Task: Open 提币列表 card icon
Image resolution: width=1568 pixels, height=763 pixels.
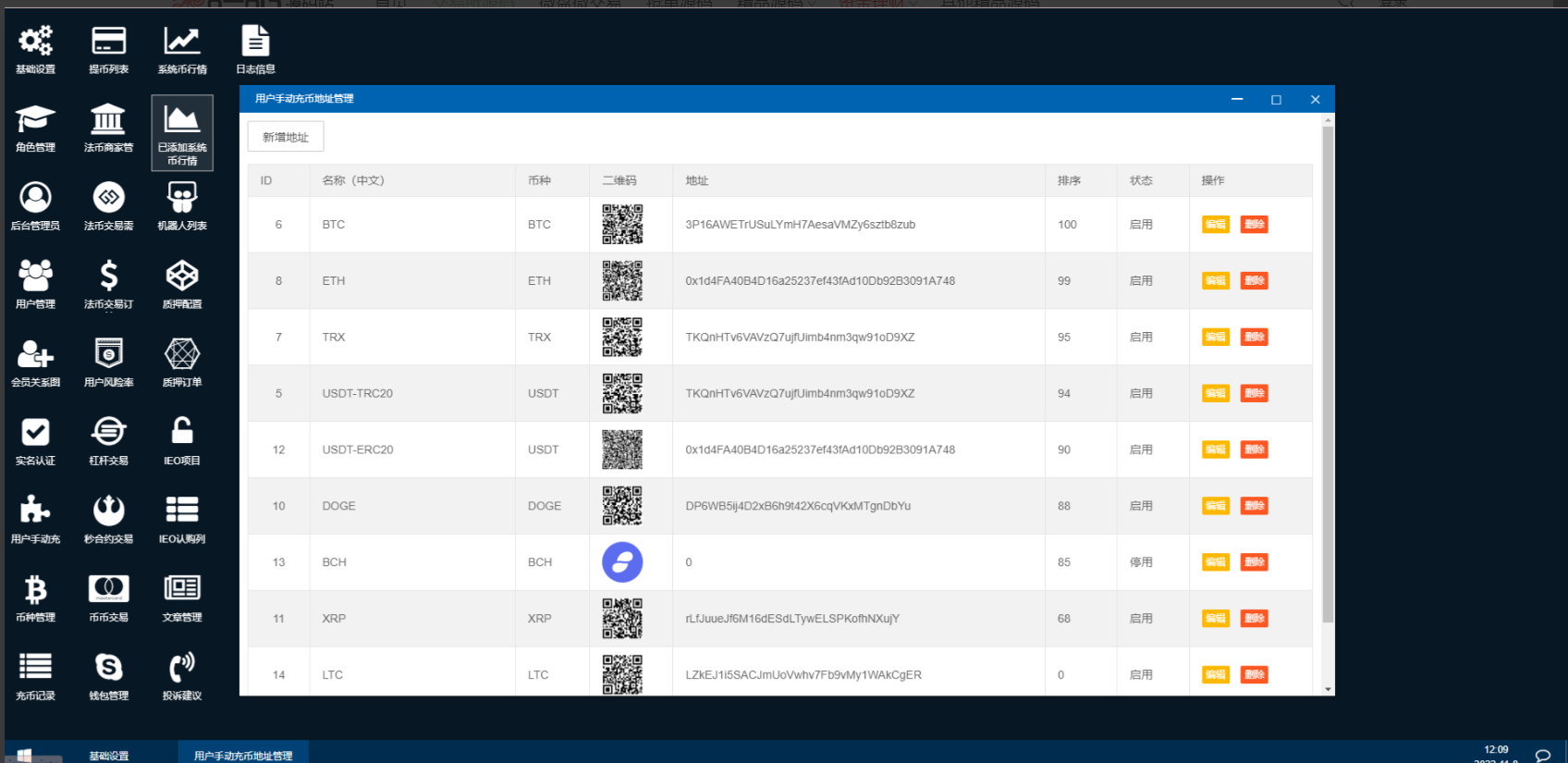Action: click(x=108, y=42)
